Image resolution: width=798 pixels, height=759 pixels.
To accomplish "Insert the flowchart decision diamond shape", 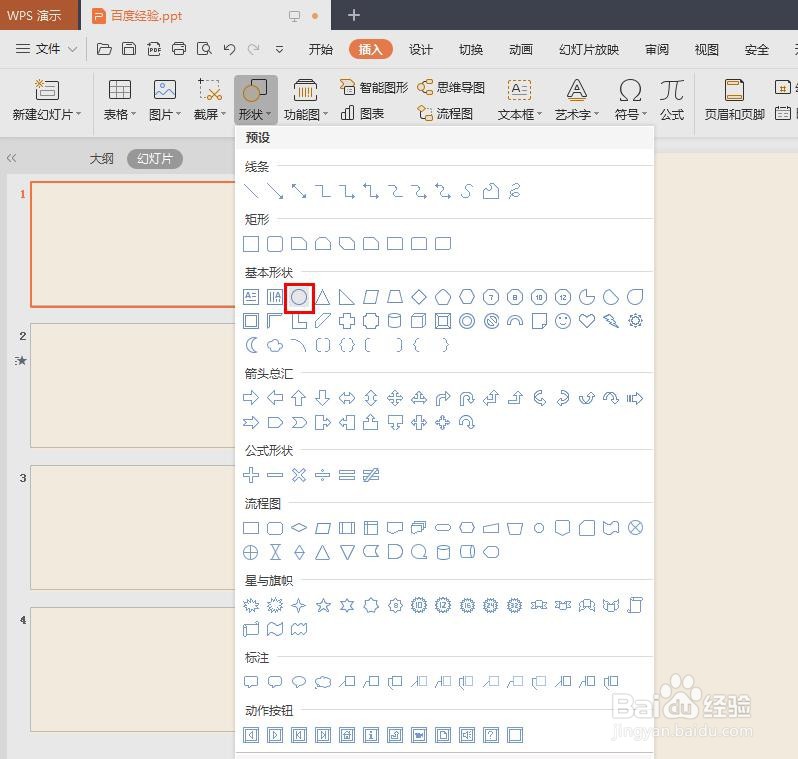I will [x=299, y=528].
